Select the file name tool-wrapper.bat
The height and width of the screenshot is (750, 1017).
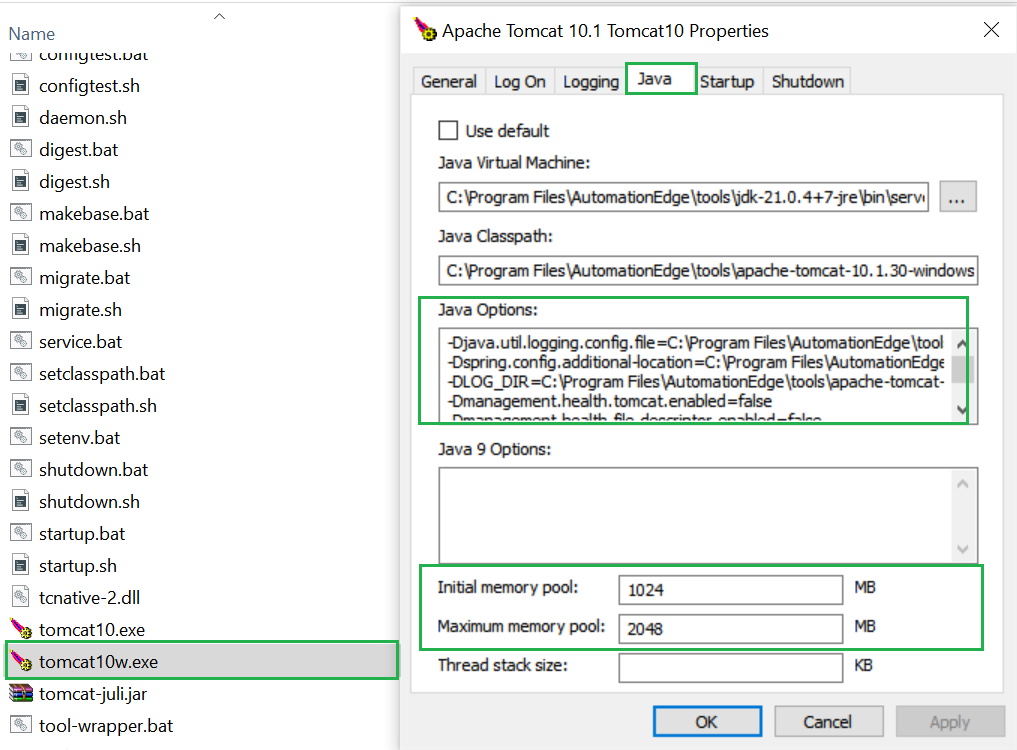point(106,725)
